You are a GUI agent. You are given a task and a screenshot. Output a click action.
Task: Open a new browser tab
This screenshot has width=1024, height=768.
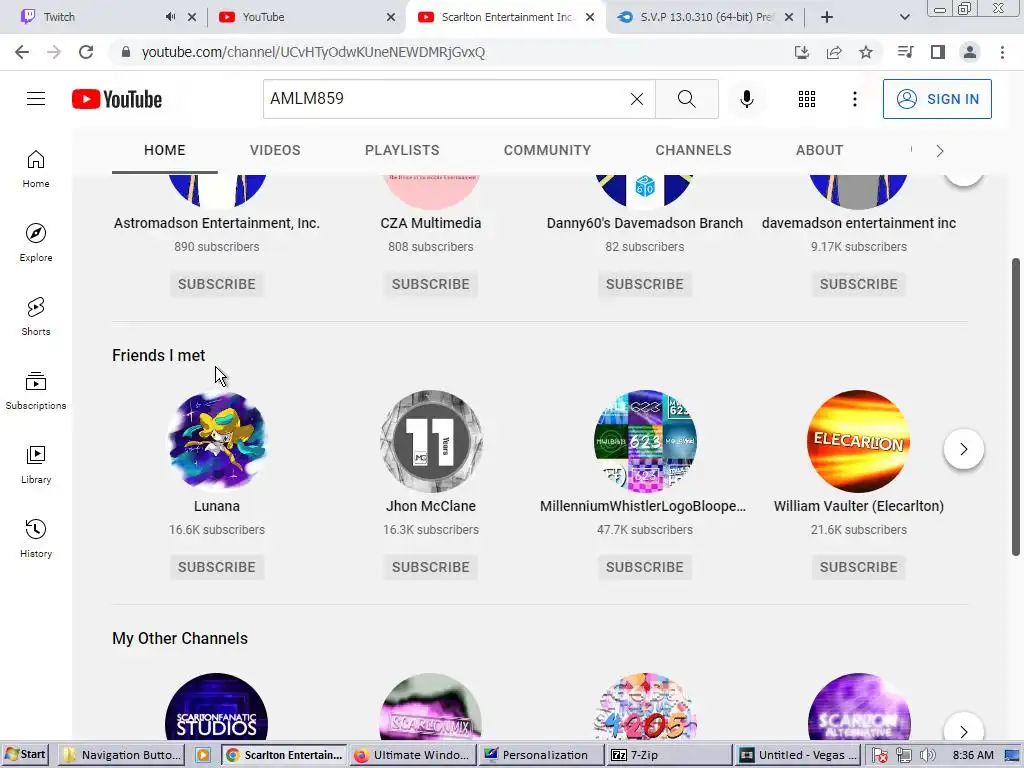point(827,17)
